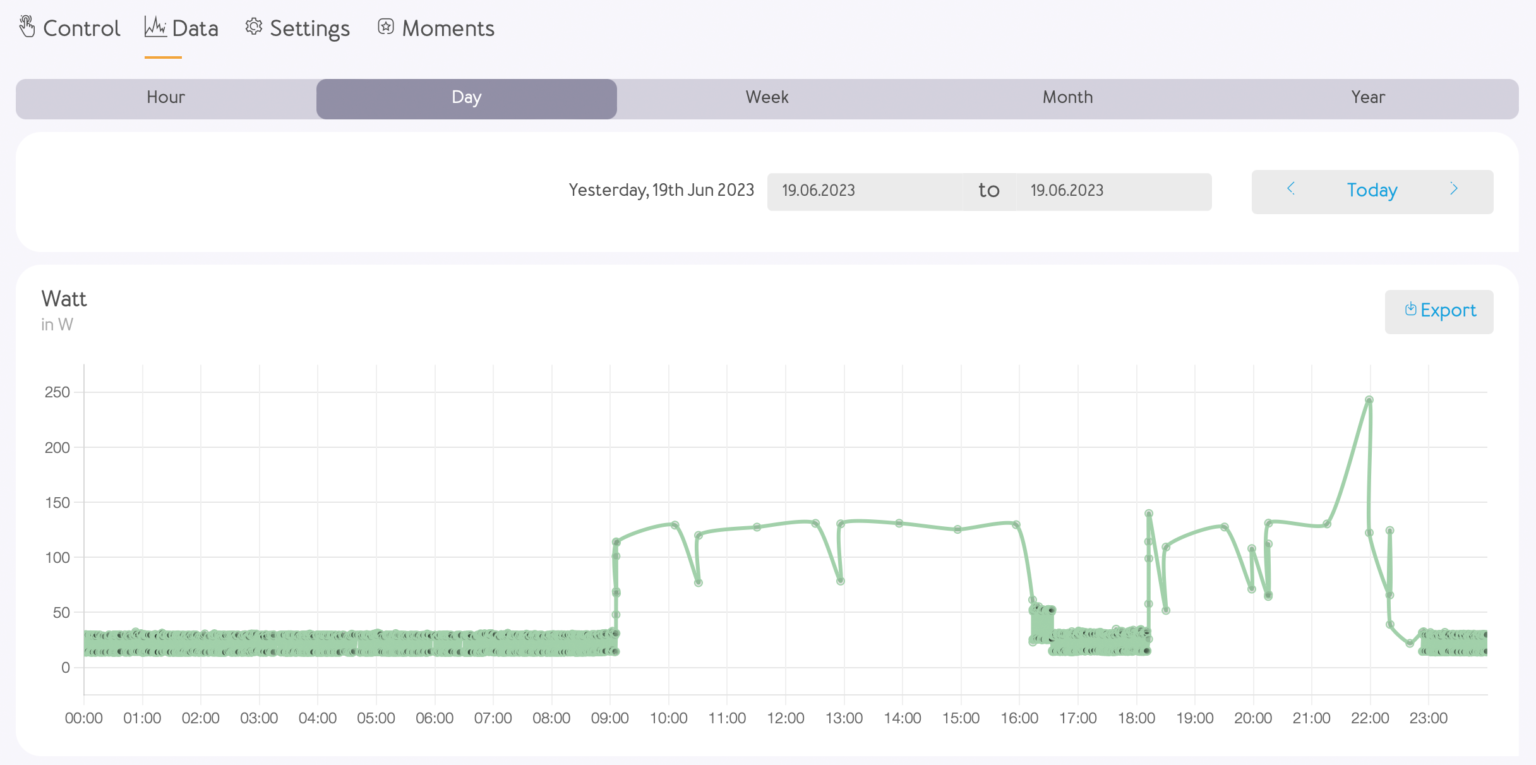Click the hand icon beside Control

27,27
